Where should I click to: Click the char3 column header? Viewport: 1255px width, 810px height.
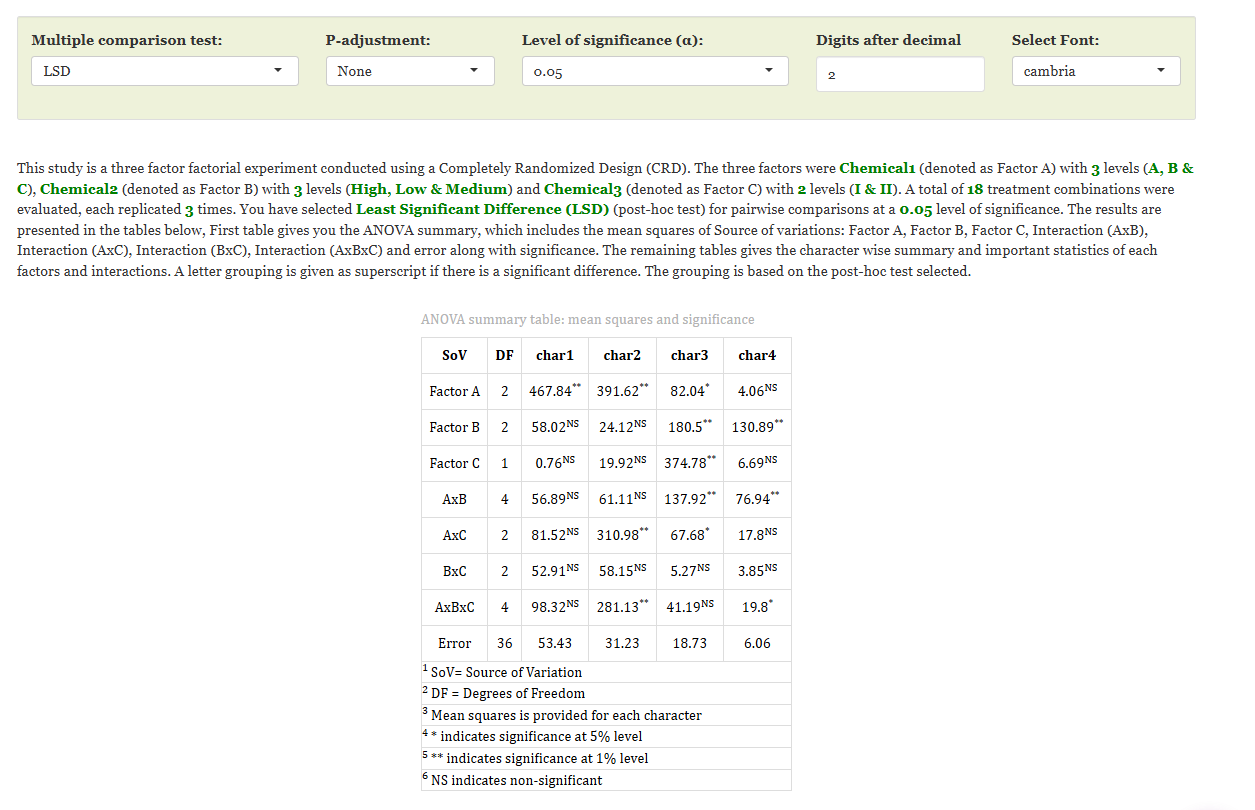tap(690, 355)
